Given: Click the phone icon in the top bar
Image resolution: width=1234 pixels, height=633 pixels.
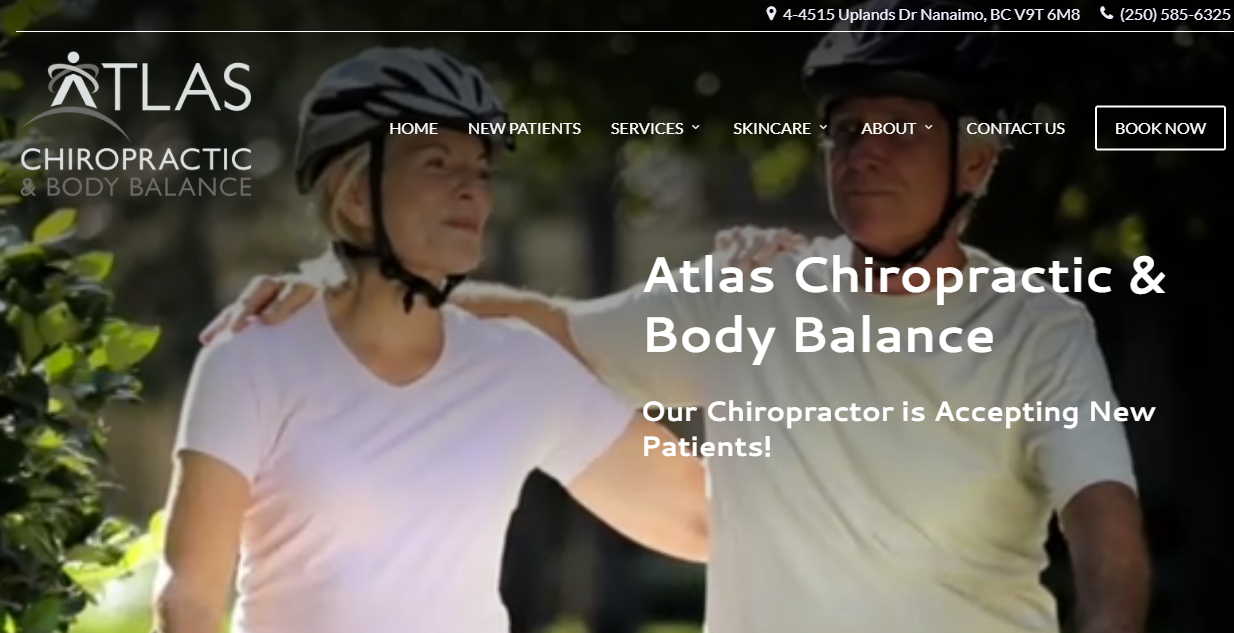Looking at the screenshot, I should (x=1106, y=14).
